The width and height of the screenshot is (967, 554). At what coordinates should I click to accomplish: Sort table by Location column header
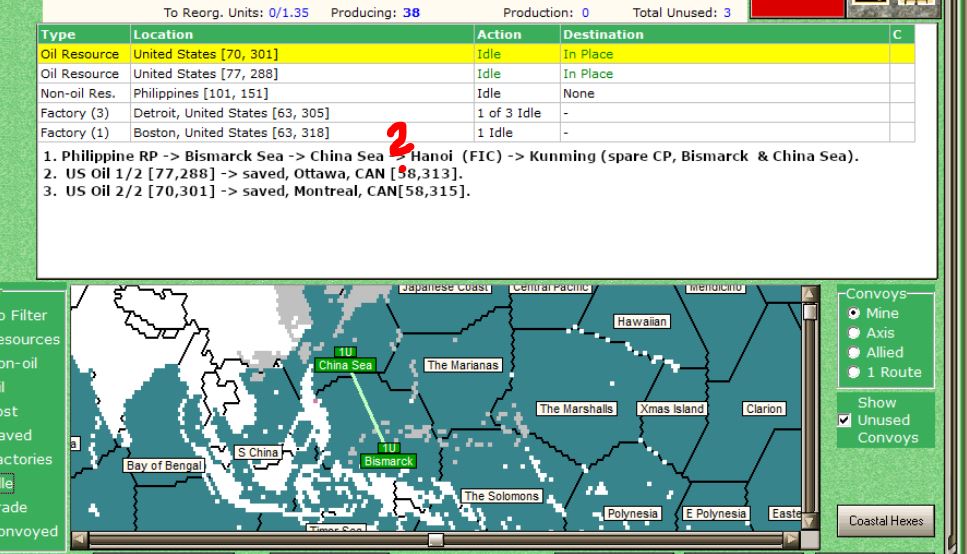(x=302, y=35)
